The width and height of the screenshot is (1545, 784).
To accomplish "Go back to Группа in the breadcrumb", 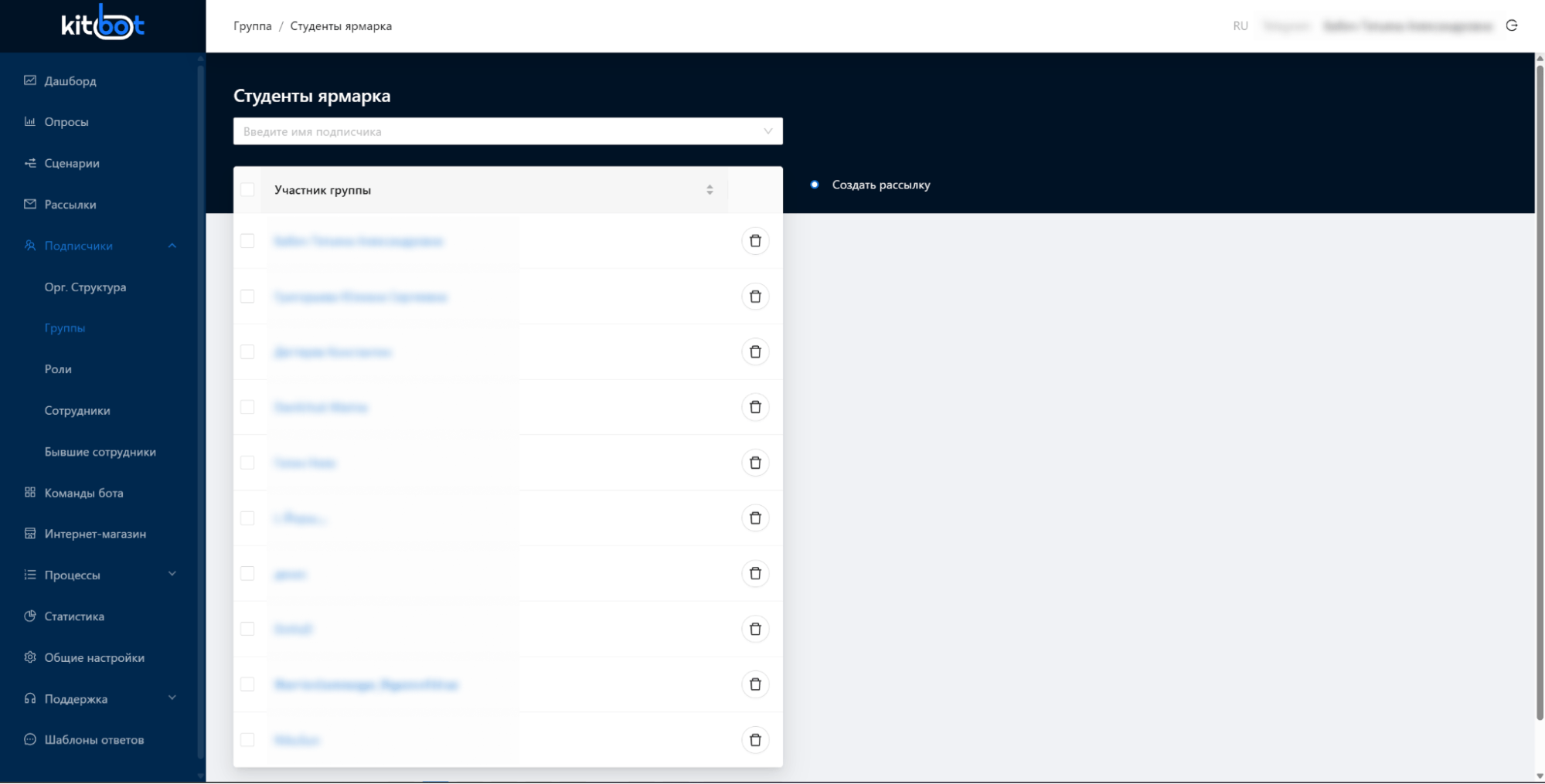I will pyautogui.click(x=253, y=26).
